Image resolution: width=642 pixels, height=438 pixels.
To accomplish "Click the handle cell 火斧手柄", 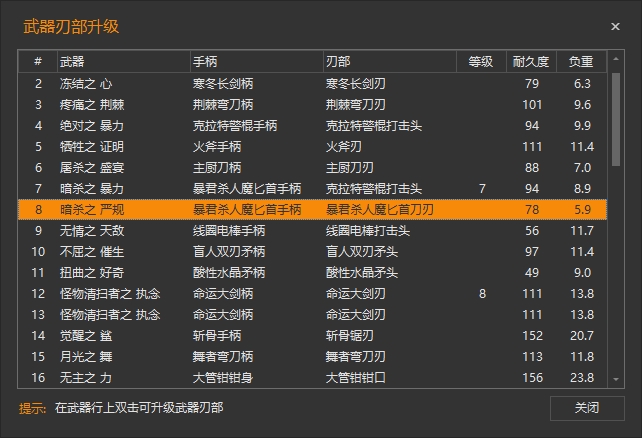I will [x=217, y=147].
